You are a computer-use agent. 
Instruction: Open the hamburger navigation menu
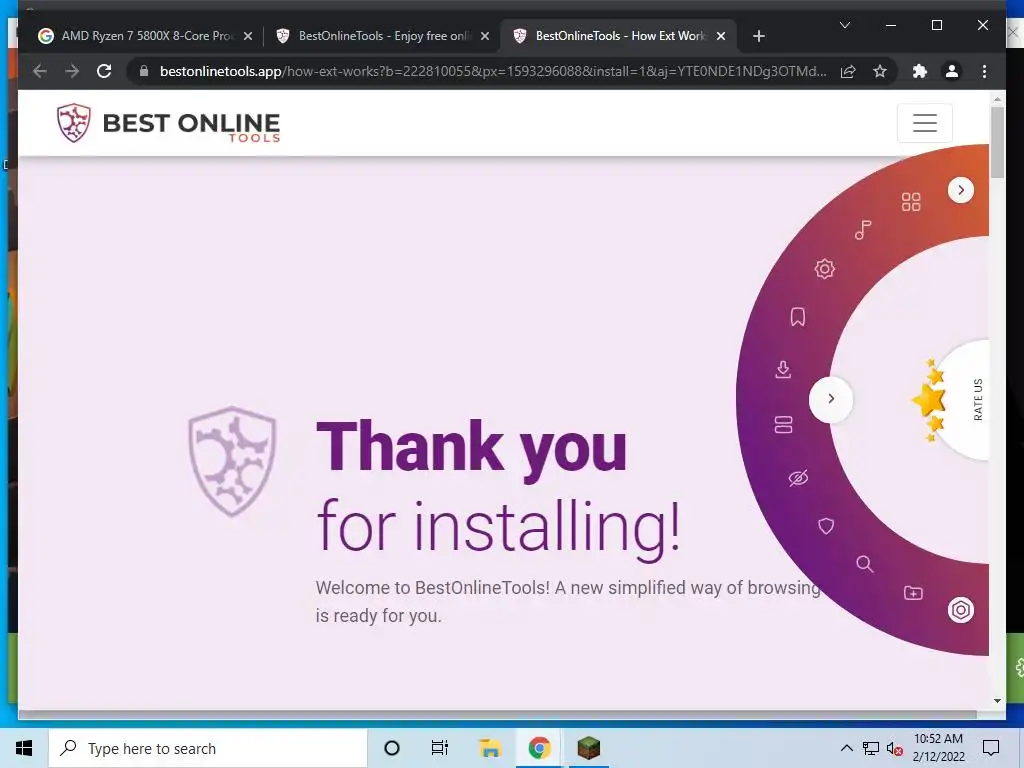(925, 123)
